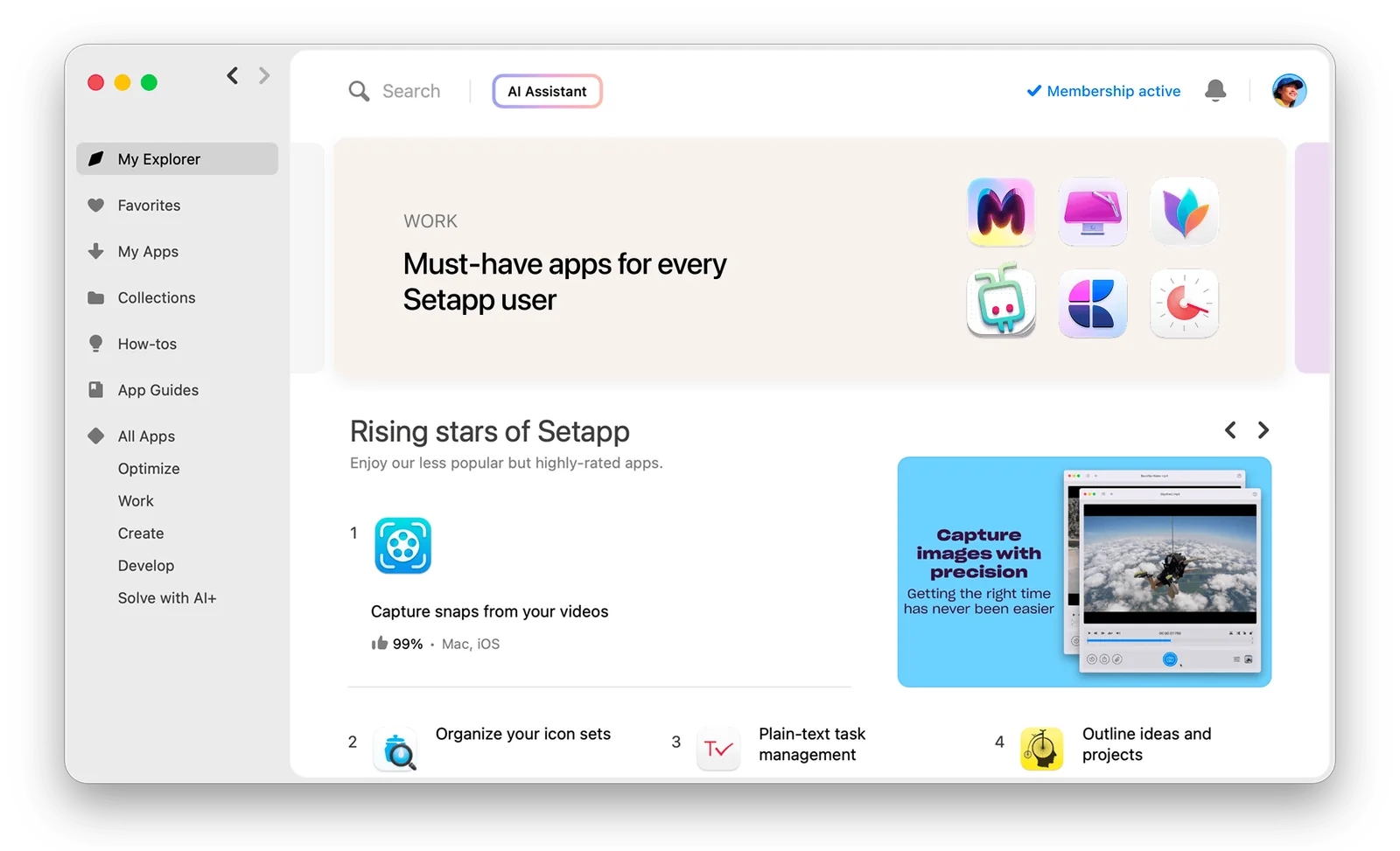Click the diamond icon beside All Apps
This screenshot has height=851, width=1400.
[96, 436]
